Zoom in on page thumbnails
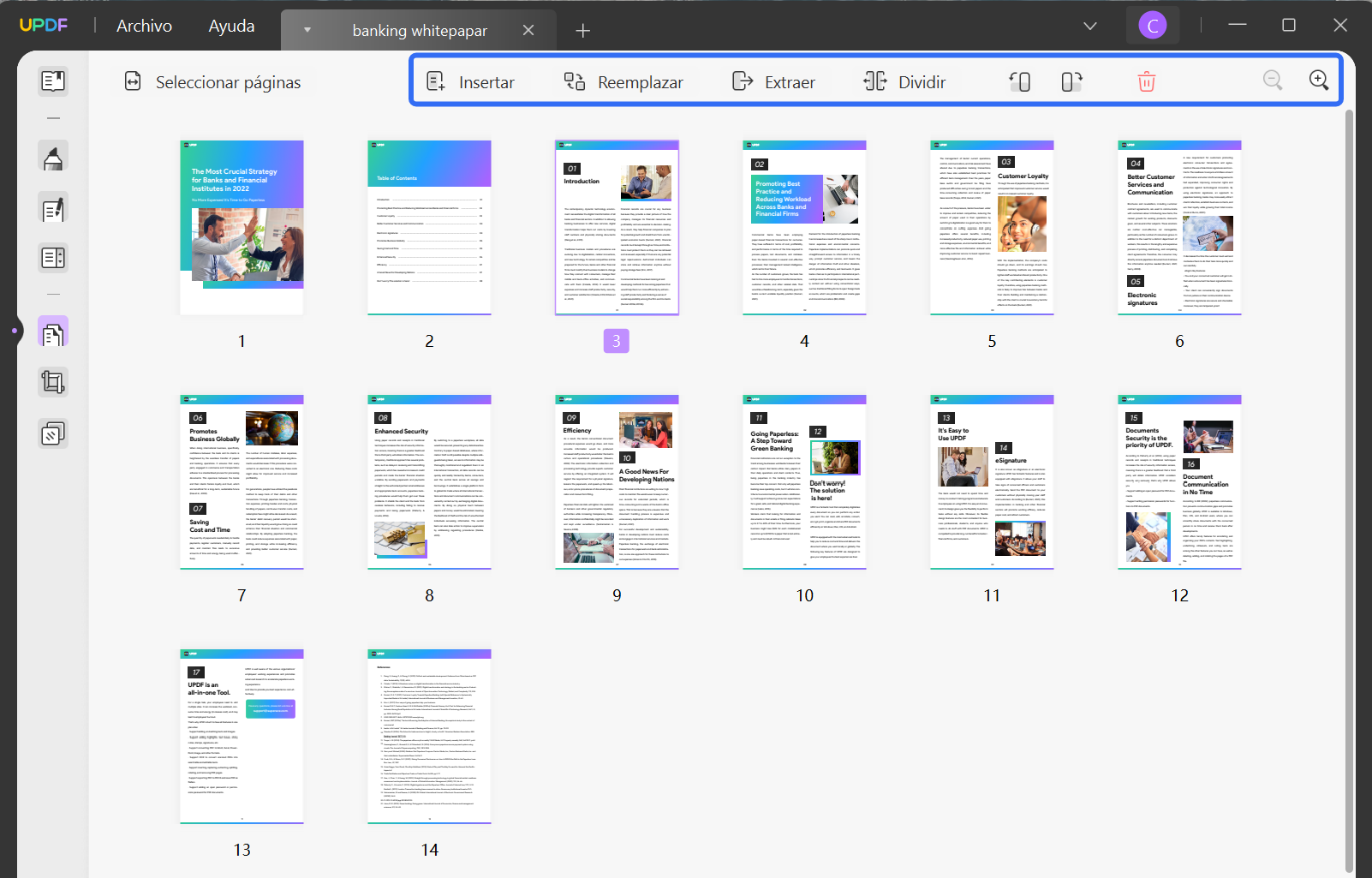This screenshot has width=1372, height=878. 1318,80
